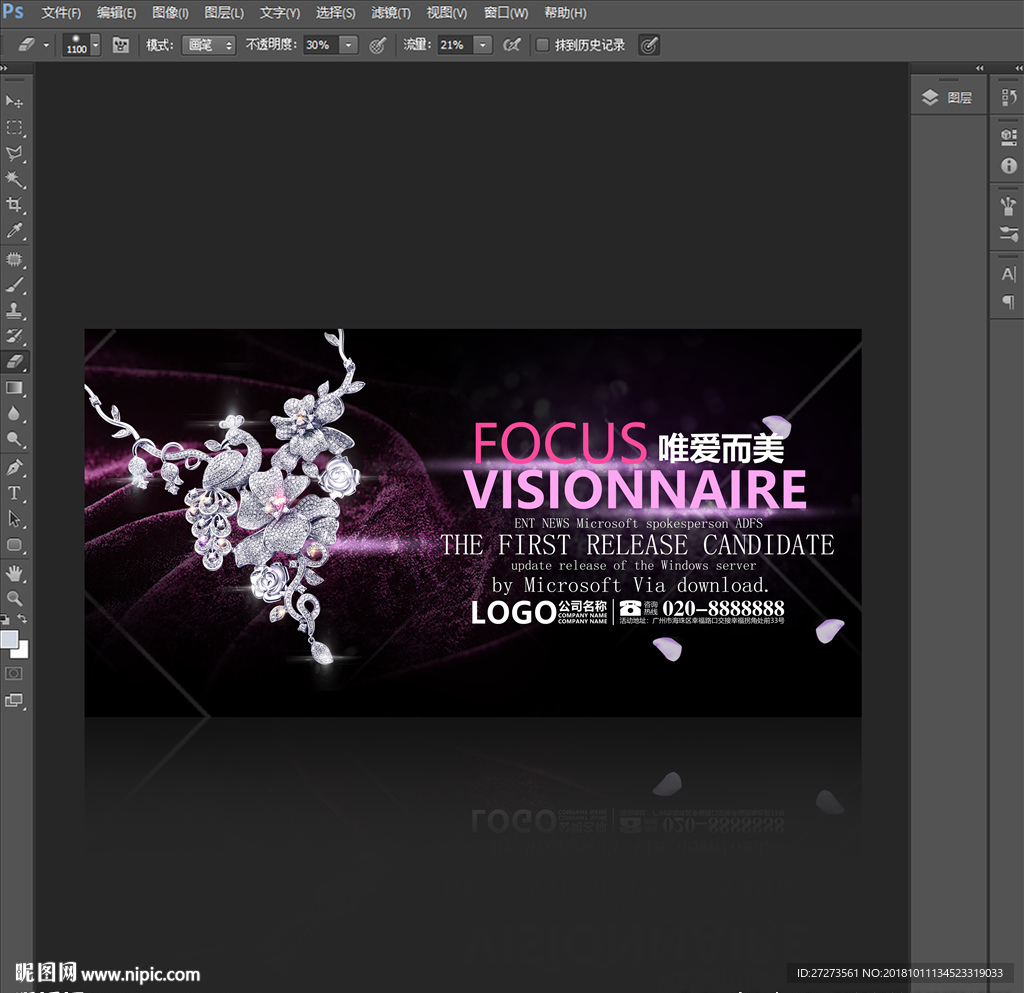Enable the 抹到历史记录 checkbox
Image resolution: width=1024 pixels, height=993 pixels.
pos(542,45)
